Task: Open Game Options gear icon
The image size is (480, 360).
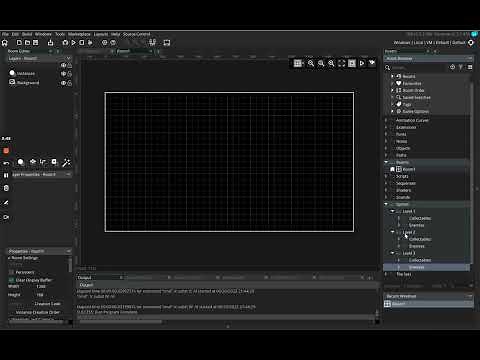Action: point(105,43)
